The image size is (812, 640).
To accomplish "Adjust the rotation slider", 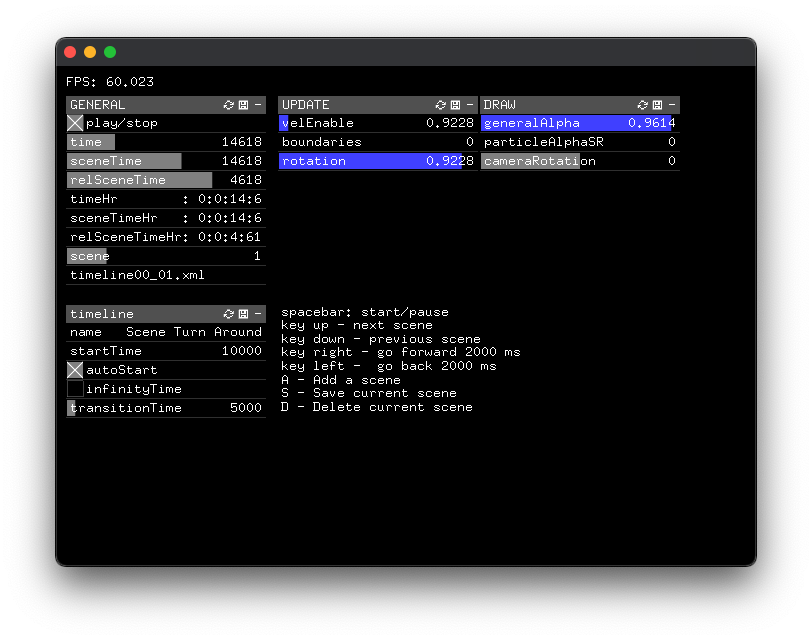I will (378, 161).
